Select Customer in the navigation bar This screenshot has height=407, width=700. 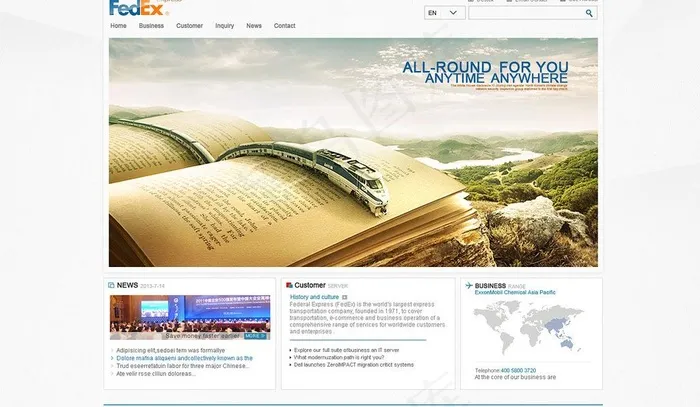[189, 26]
